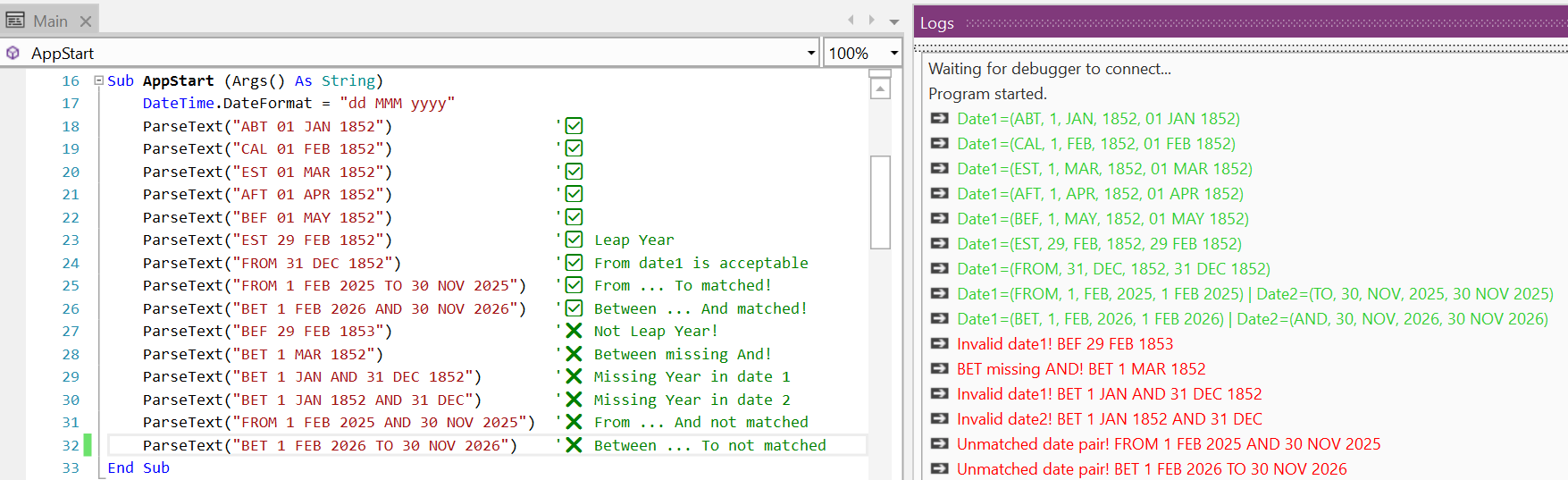Click the Main tab's module icon
The height and width of the screenshot is (480, 1568).
(x=15, y=21)
